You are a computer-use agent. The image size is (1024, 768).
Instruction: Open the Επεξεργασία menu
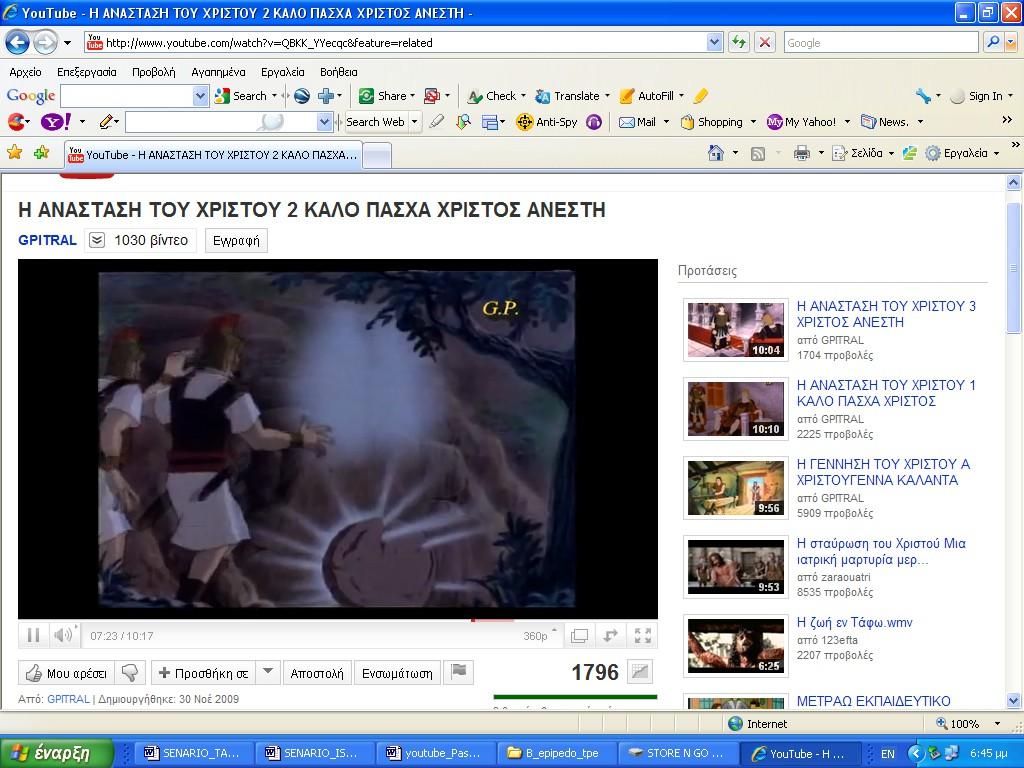(87, 72)
